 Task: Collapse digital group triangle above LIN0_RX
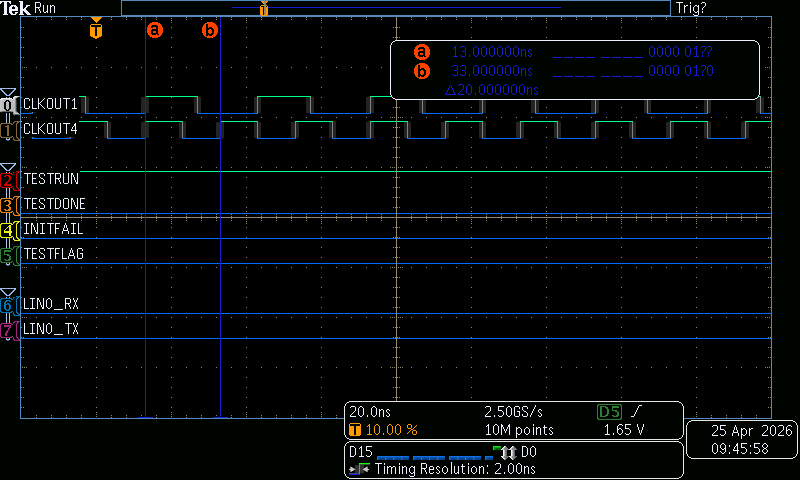(x=8, y=292)
